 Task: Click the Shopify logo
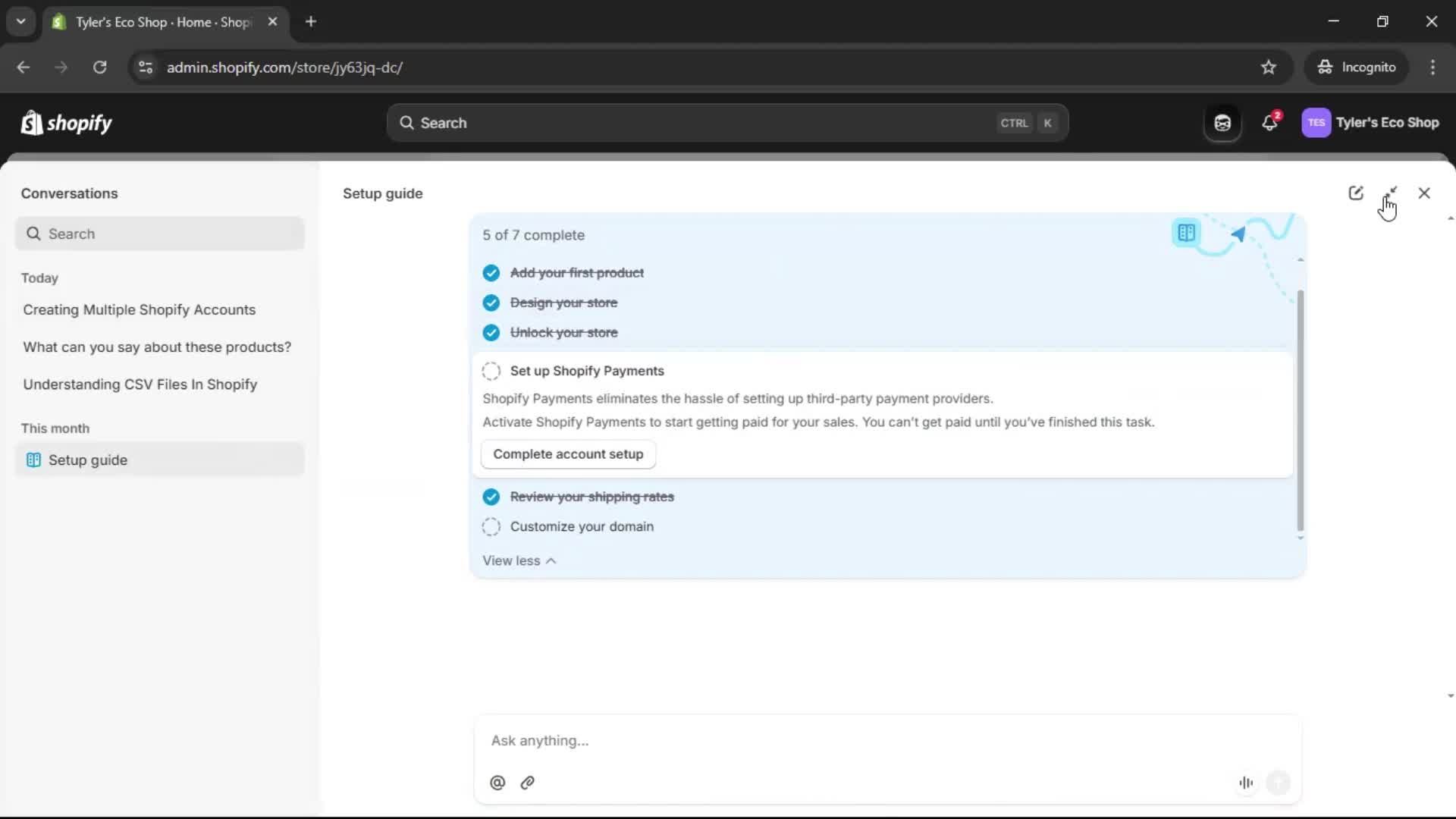66,122
